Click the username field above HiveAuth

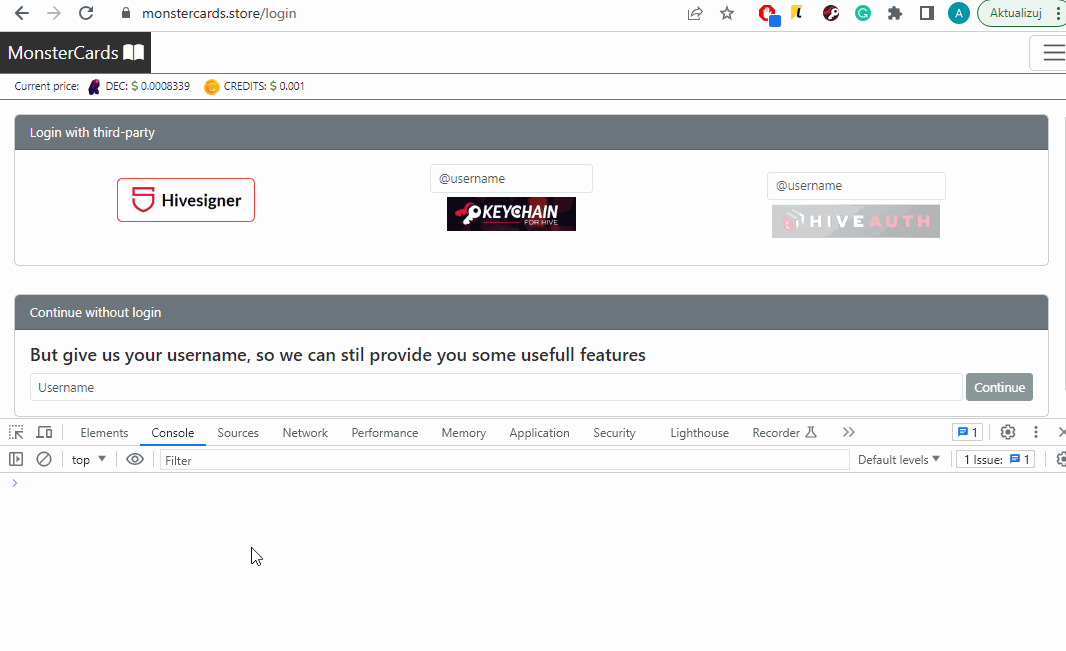click(856, 186)
